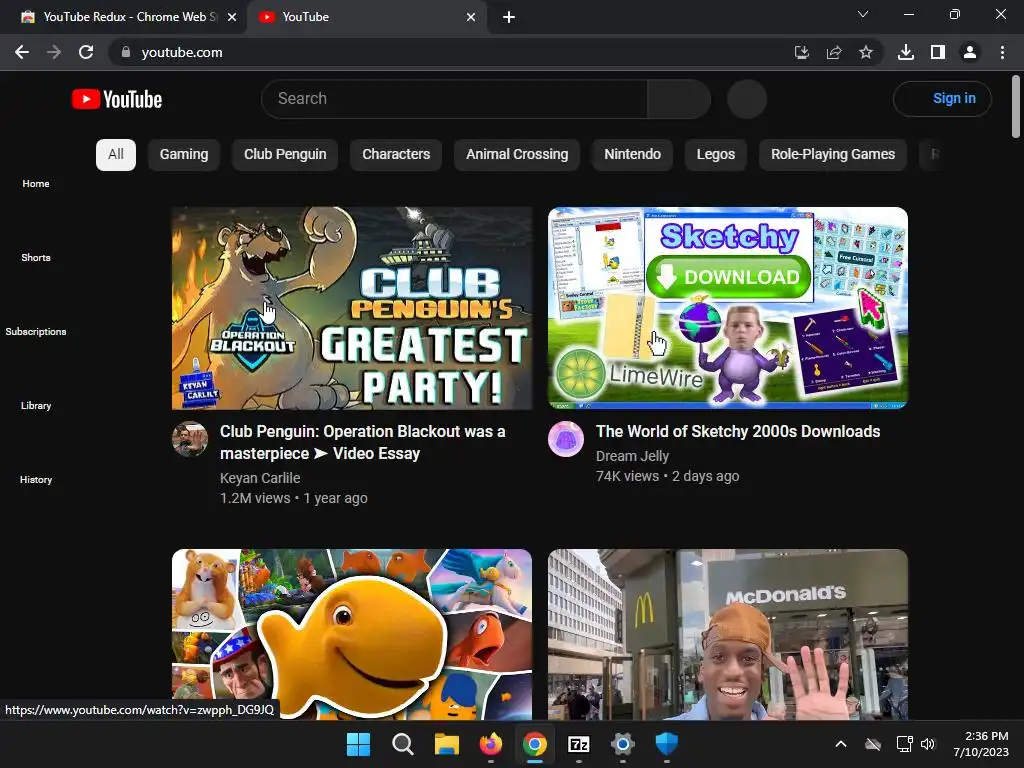This screenshot has height=768, width=1024.
Task: Open 7-Zip from the taskbar
Action: click(x=579, y=744)
